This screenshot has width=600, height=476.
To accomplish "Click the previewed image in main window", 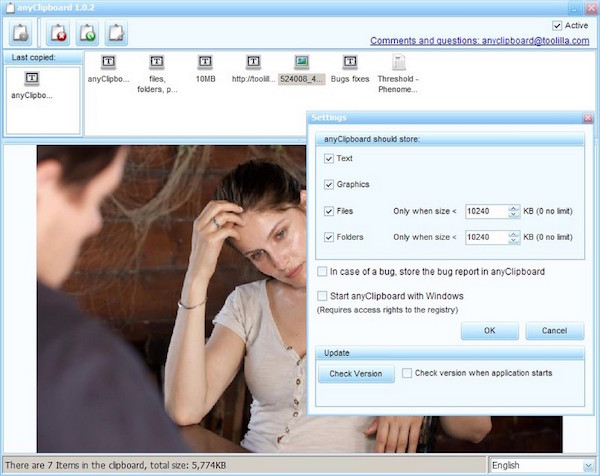I will (171, 298).
